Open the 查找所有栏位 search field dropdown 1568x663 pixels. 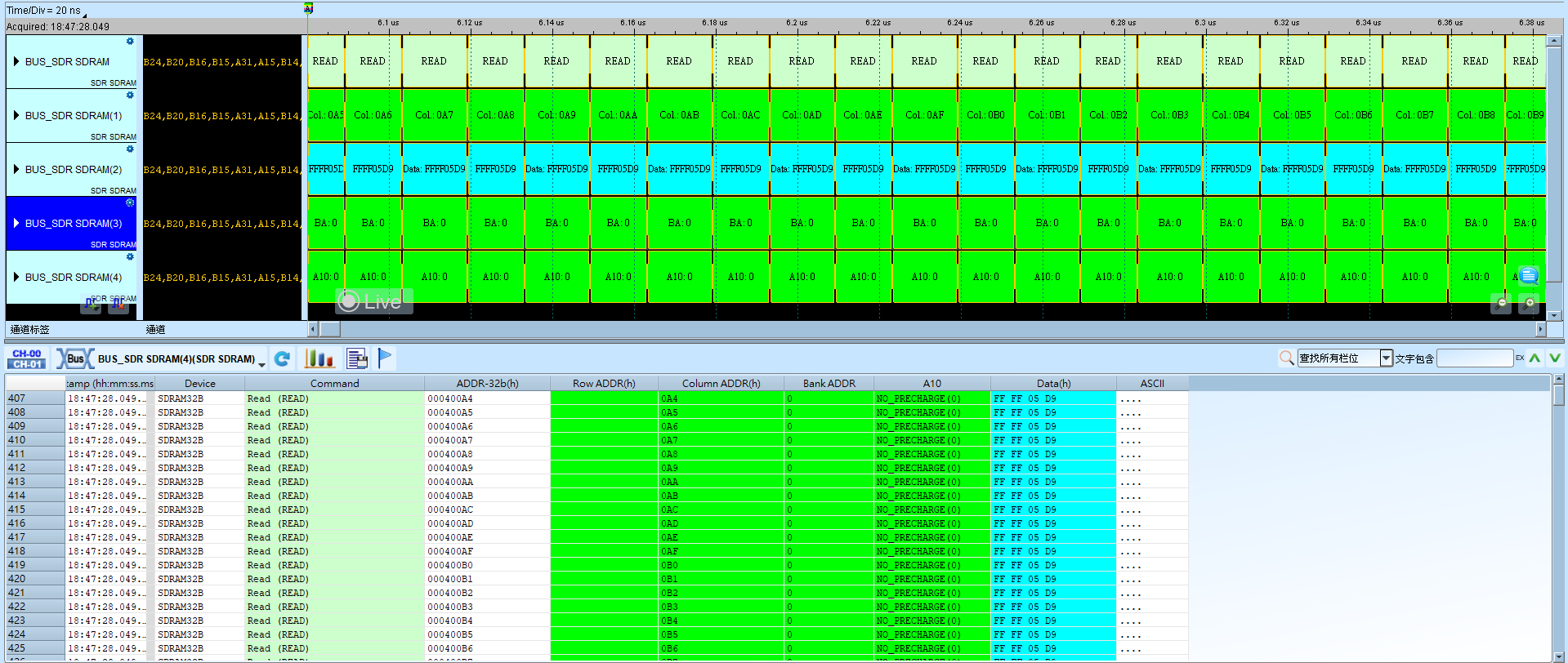[1386, 358]
